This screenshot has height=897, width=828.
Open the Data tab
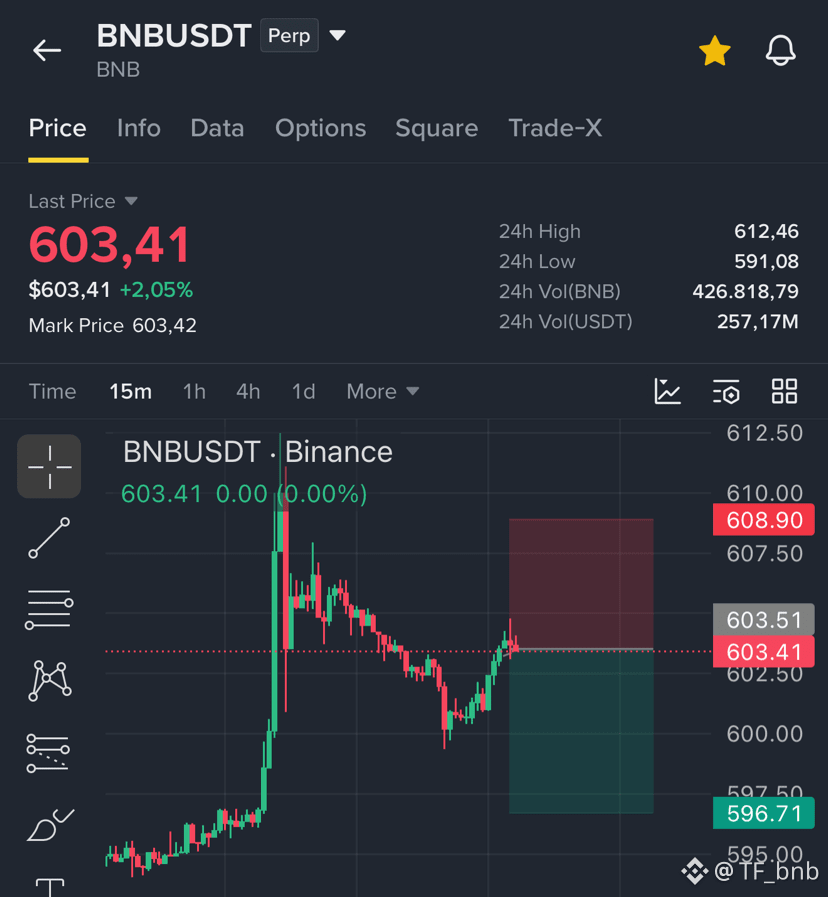[x=217, y=128]
